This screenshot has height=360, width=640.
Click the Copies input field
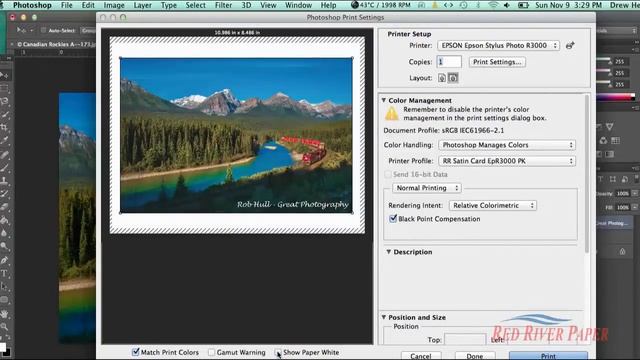[x=449, y=62]
